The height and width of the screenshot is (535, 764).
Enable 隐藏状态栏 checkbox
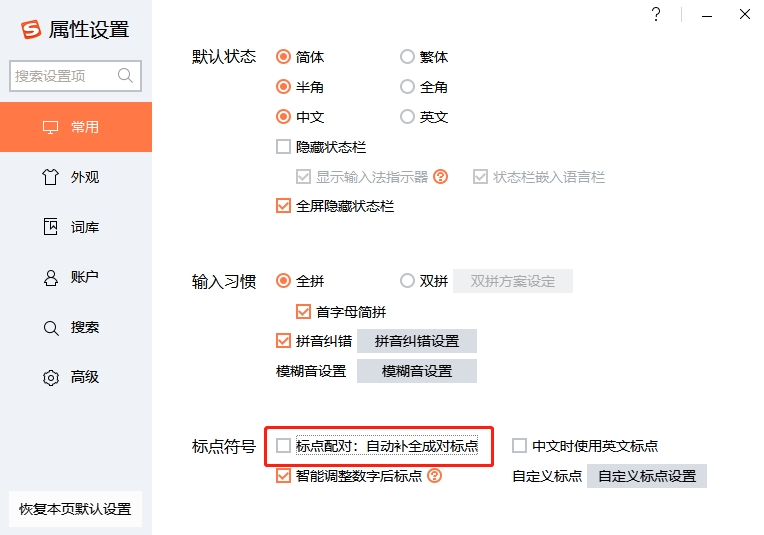[284, 147]
